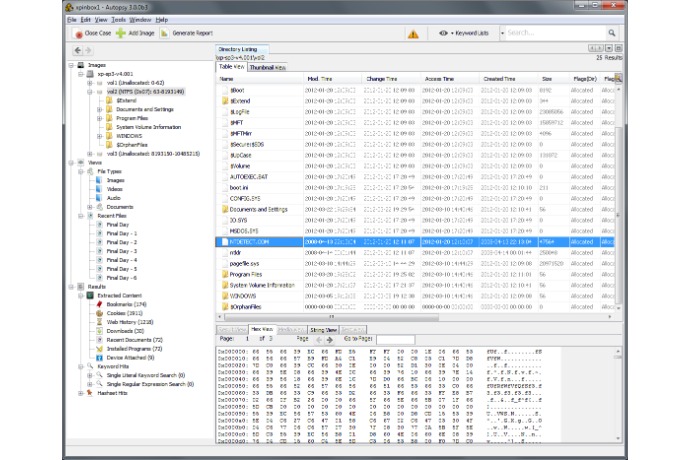Viewport: 690px width, 460px height.
Task: Sort table by Name column header
Action: [x=261, y=79]
